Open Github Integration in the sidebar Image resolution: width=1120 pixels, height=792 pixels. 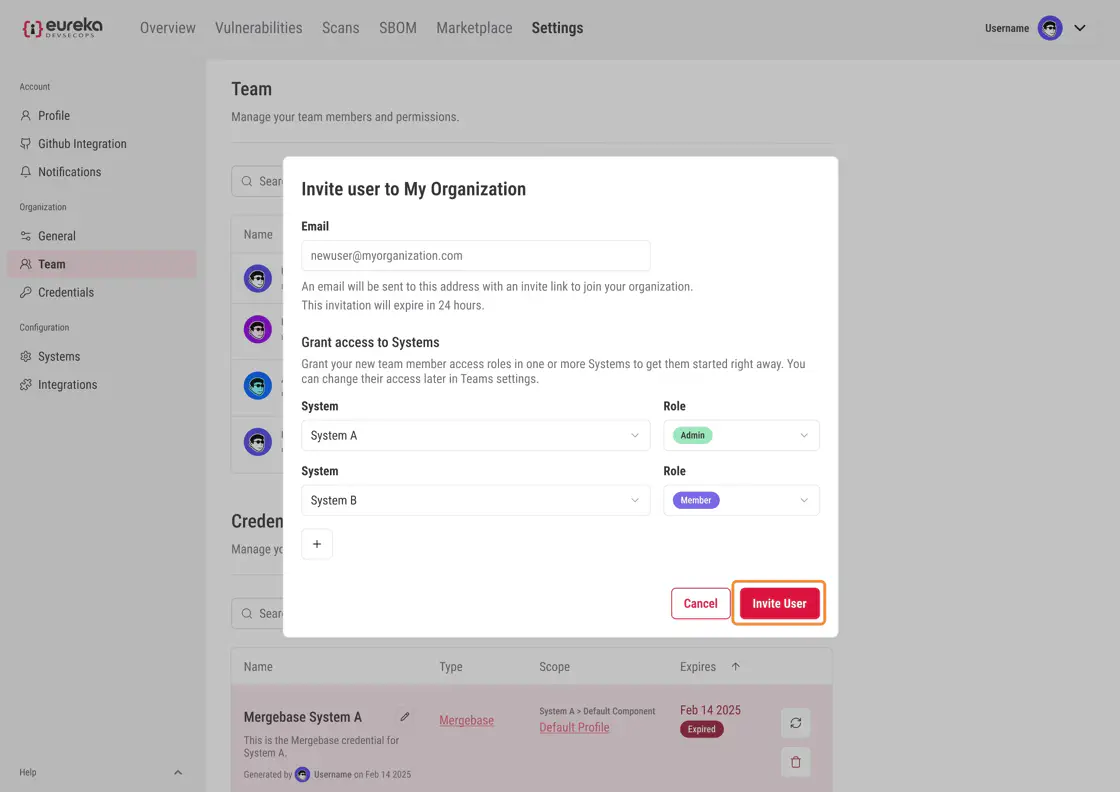pyautogui.click(x=82, y=144)
